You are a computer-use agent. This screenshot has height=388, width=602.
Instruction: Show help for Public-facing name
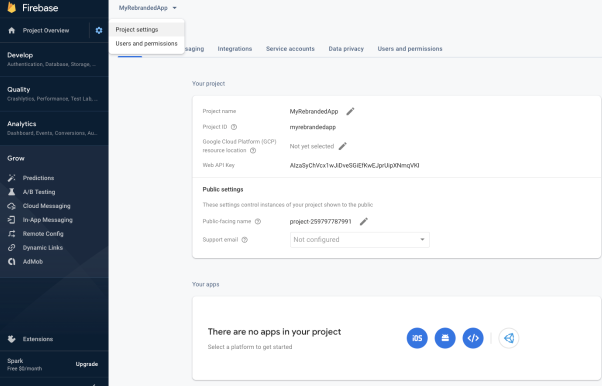pyautogui.click(x=258, y=221)
